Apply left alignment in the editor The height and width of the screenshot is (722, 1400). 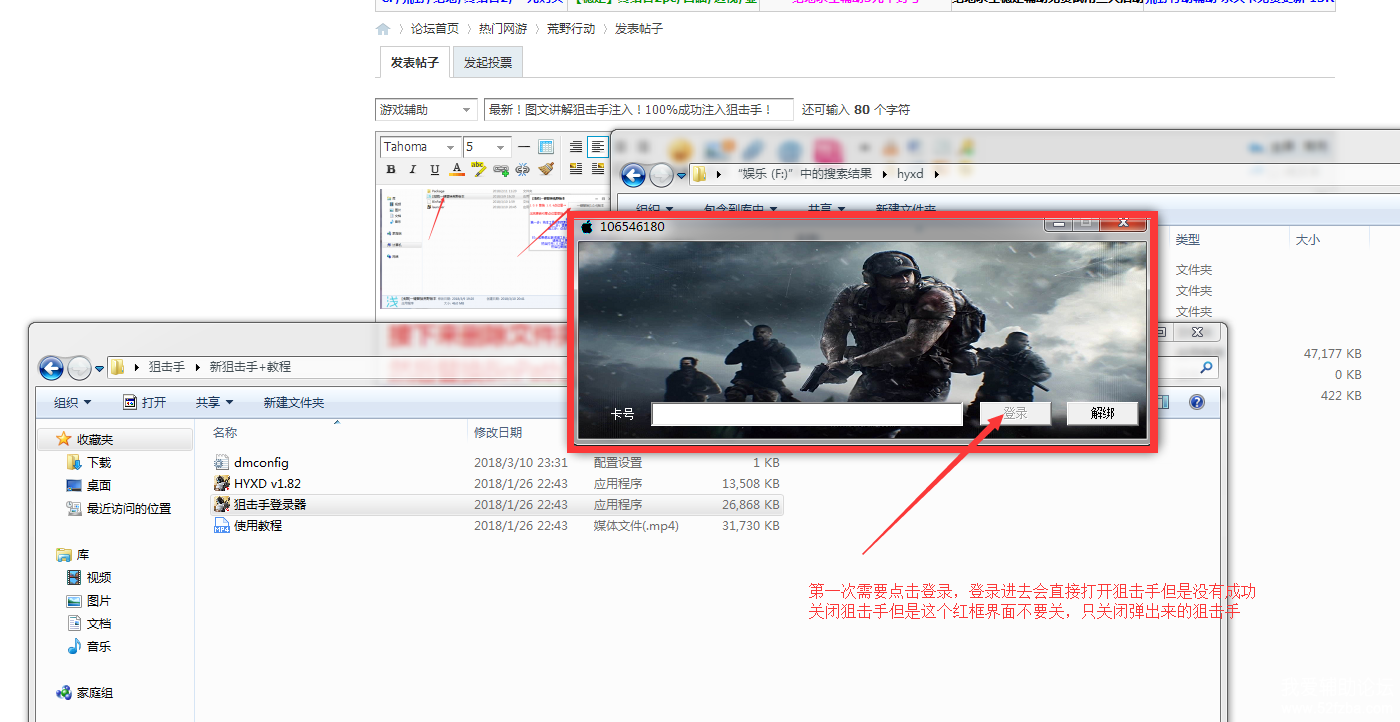click(598, 147)
